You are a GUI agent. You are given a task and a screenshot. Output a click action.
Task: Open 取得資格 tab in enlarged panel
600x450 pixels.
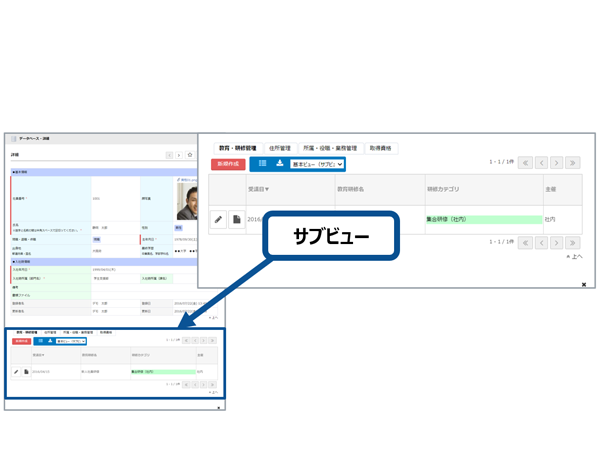click(380, 148)
